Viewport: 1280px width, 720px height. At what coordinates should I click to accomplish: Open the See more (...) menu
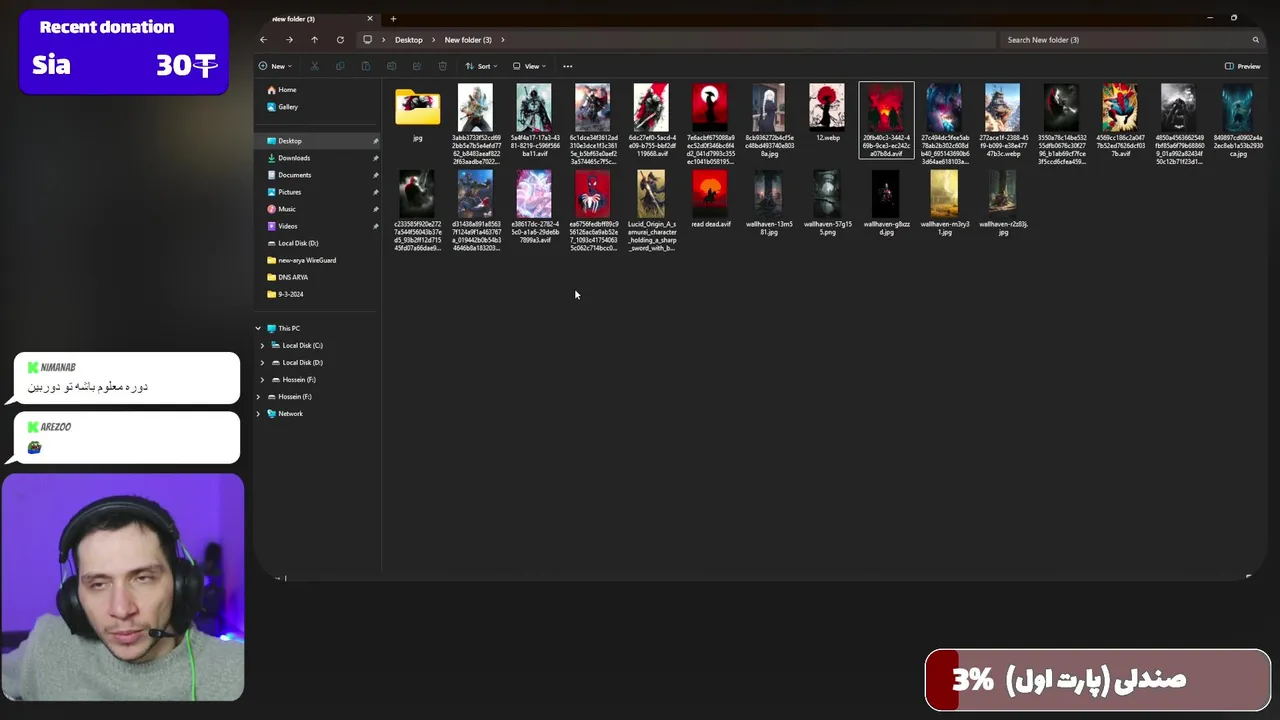pos(568,66)
